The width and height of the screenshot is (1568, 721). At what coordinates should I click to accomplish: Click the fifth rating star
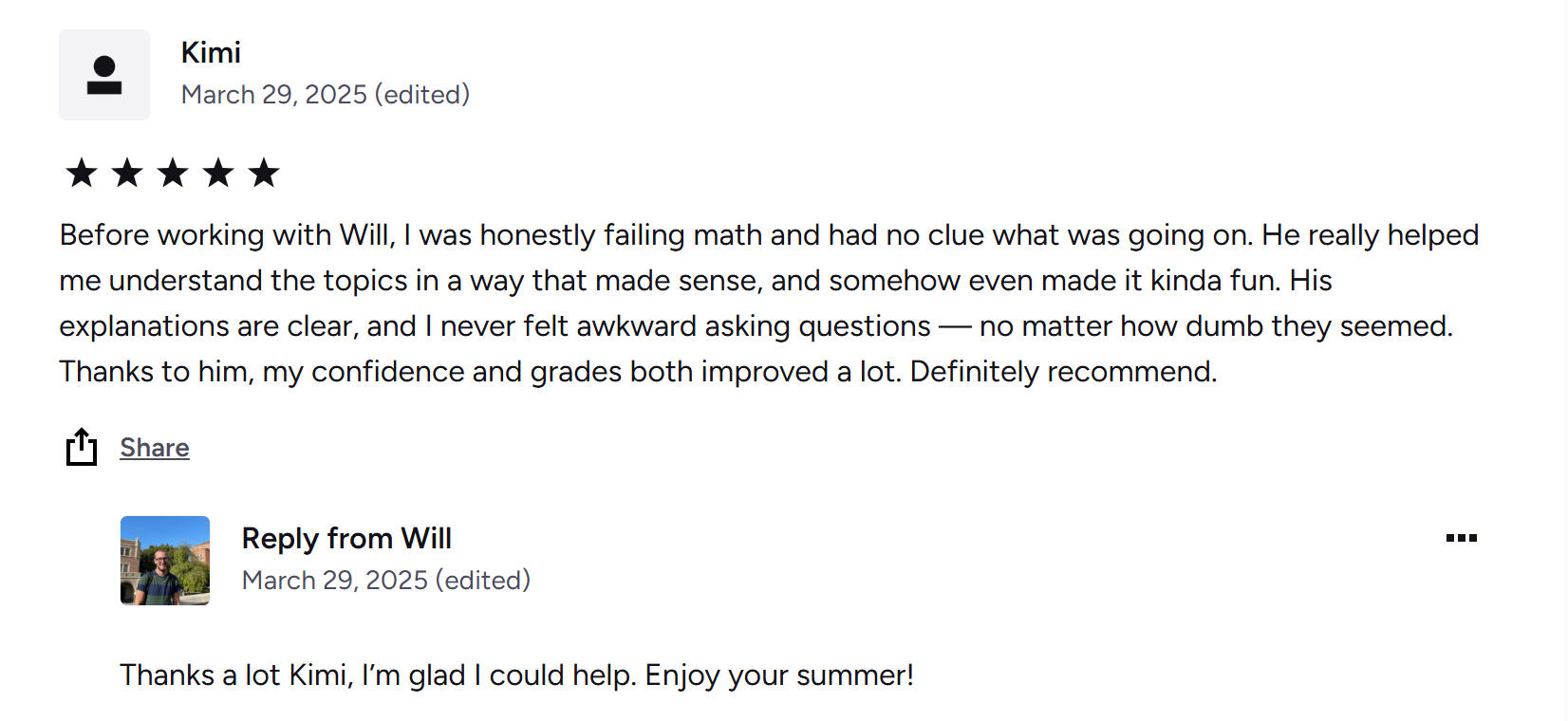point(264,173)
